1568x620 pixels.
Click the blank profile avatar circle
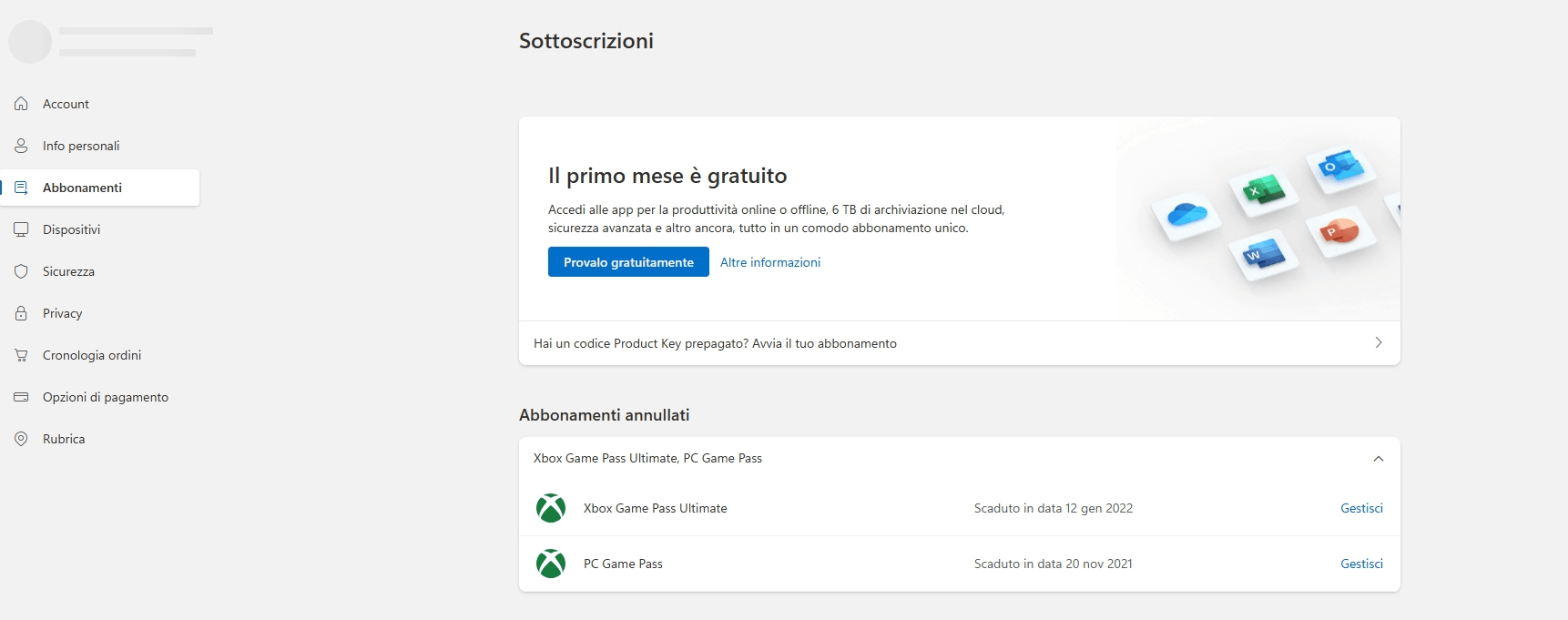(x=30, y=42)
